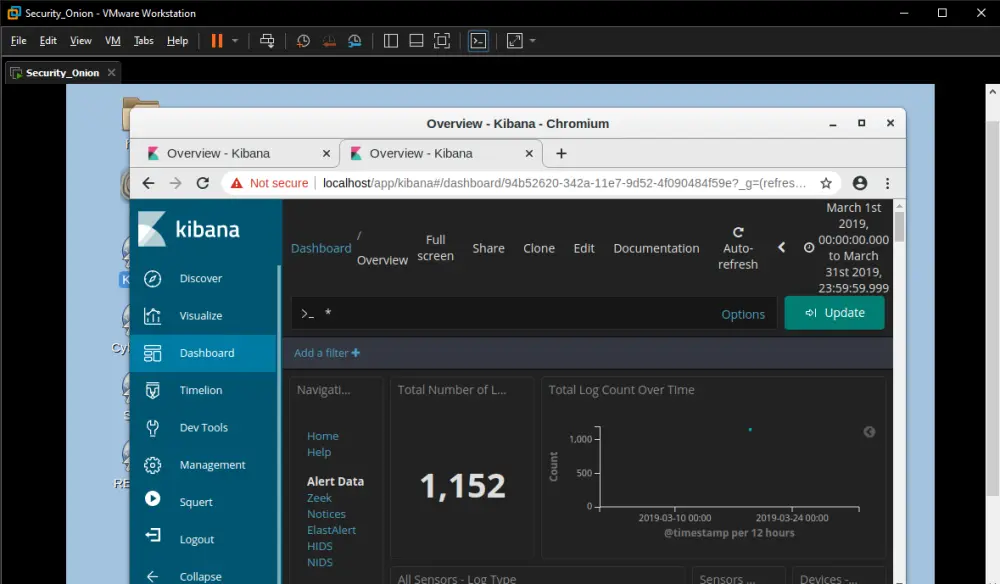1000x584 pixels.
Task: Open VMware View menu
Action: click(x=80, y=41)
